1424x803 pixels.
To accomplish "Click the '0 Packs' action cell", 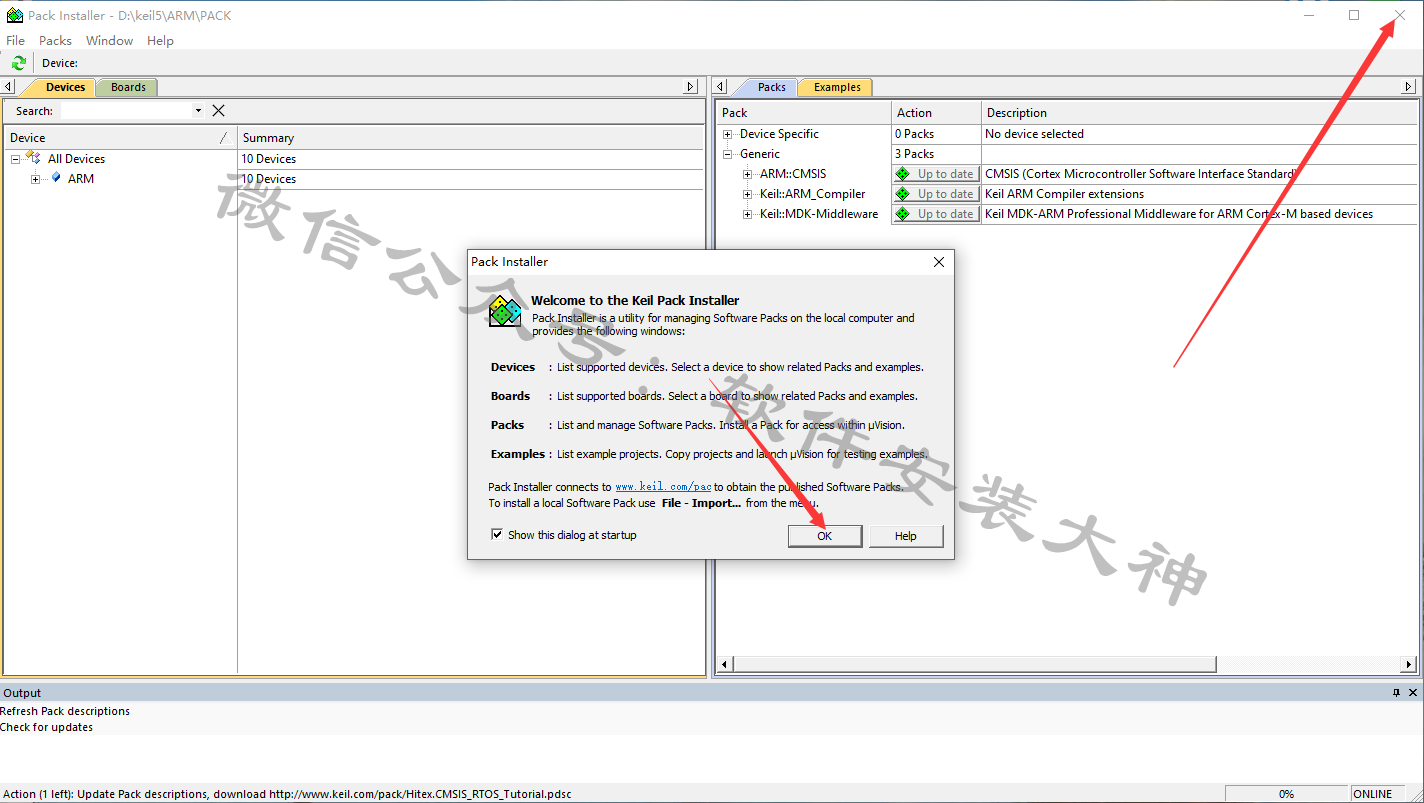I will 914,134.
